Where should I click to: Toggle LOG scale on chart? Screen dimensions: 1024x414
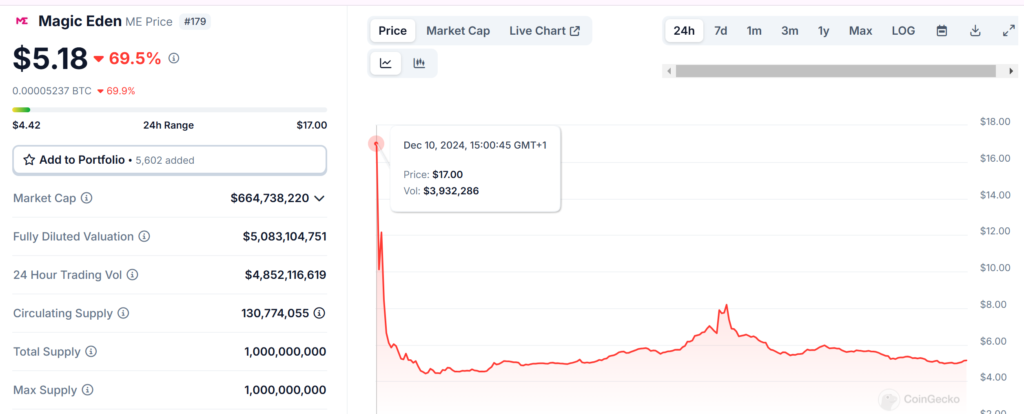coord(903,31)
